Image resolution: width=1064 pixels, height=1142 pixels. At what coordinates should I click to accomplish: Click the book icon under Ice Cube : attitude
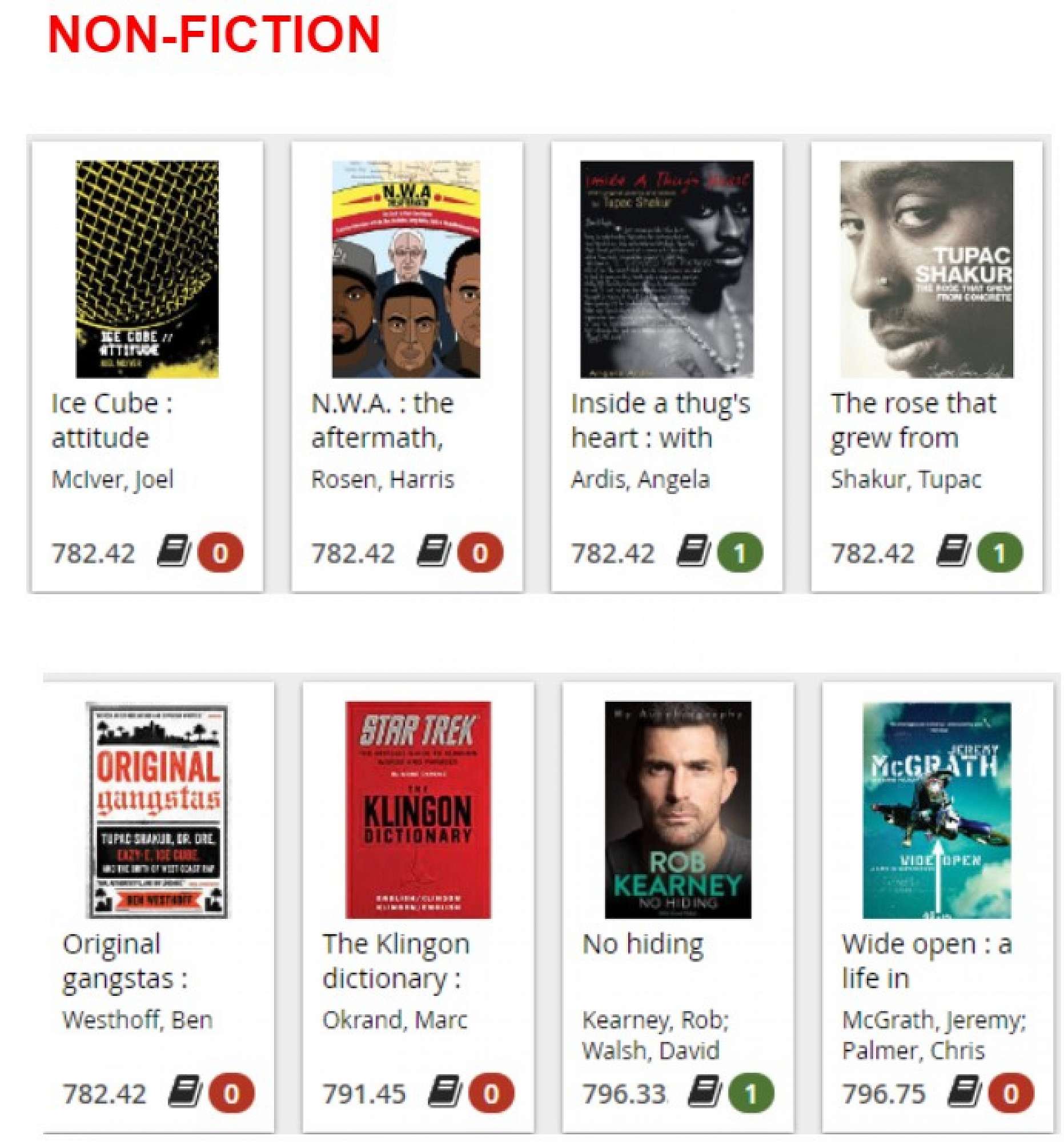click(x=174, y=551)
